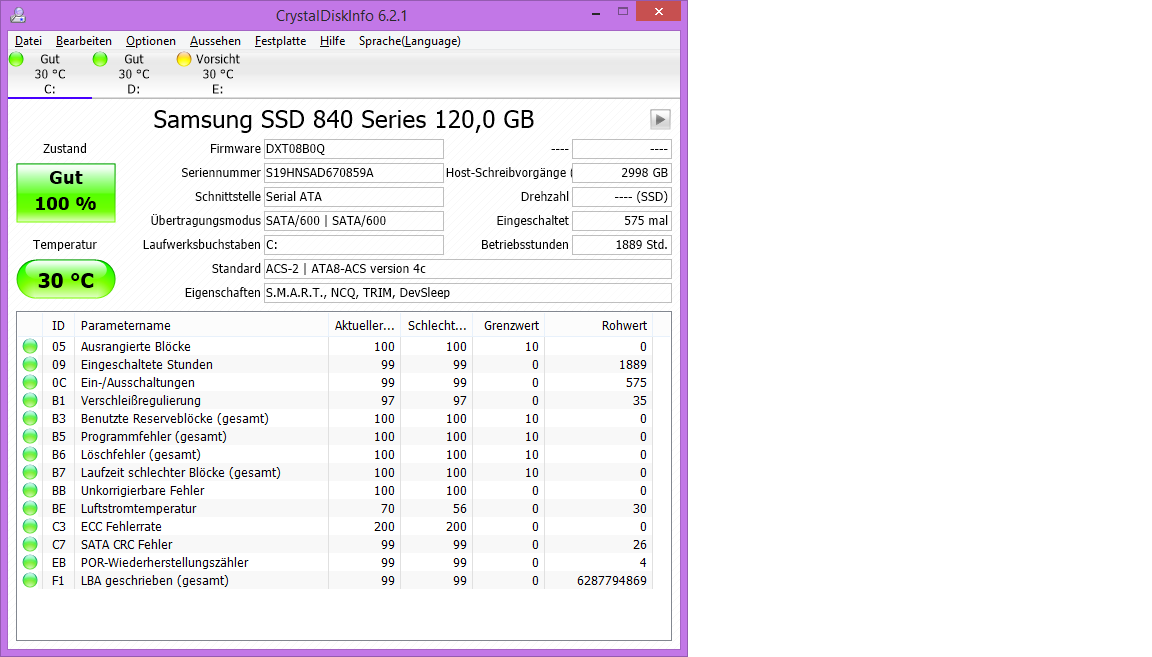Click the Schnittstelle field Serial ATA
This screenshot has height=657, width=1152.
pos(353,197)
